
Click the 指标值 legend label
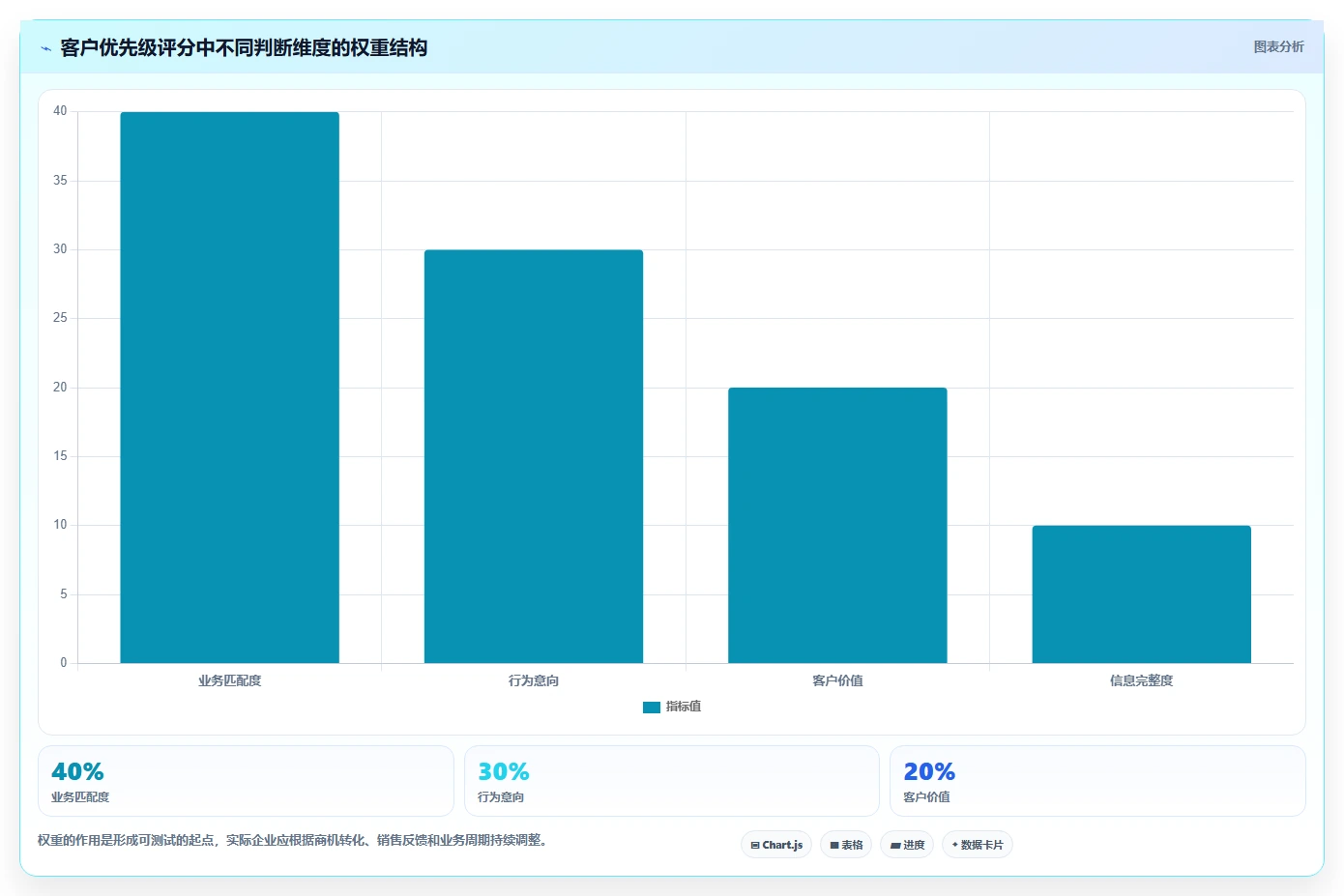pyautogui.click(x=684, y=707)
